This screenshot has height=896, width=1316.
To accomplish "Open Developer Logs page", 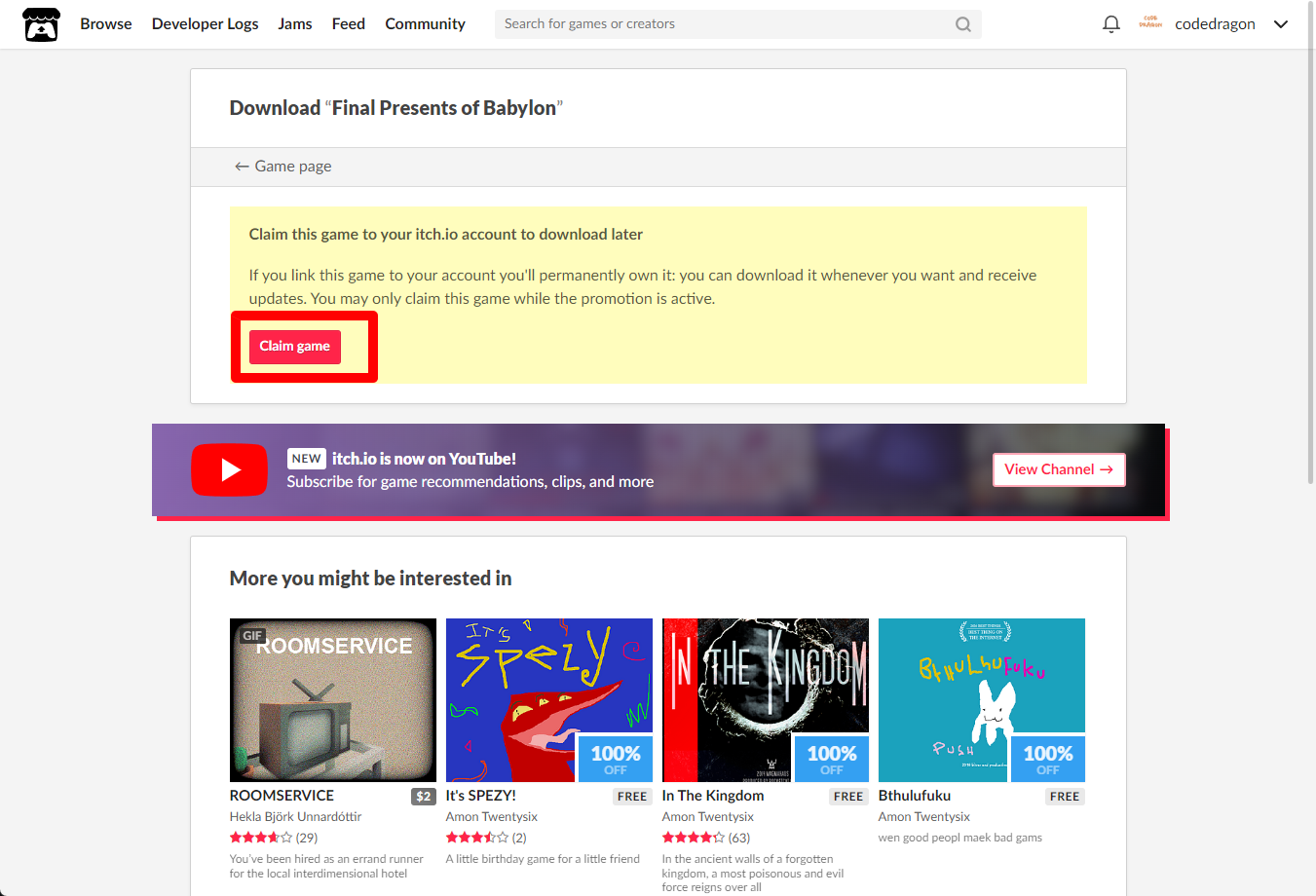I will coord(206,24).
